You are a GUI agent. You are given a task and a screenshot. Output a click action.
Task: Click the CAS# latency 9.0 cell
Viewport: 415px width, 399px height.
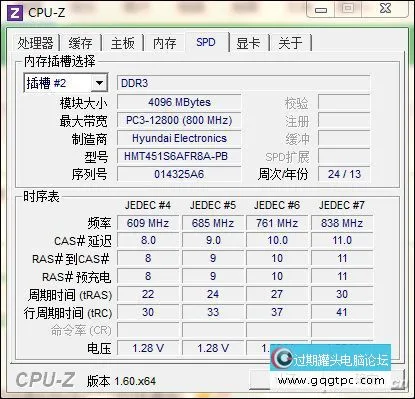click(x=213, y=240)
